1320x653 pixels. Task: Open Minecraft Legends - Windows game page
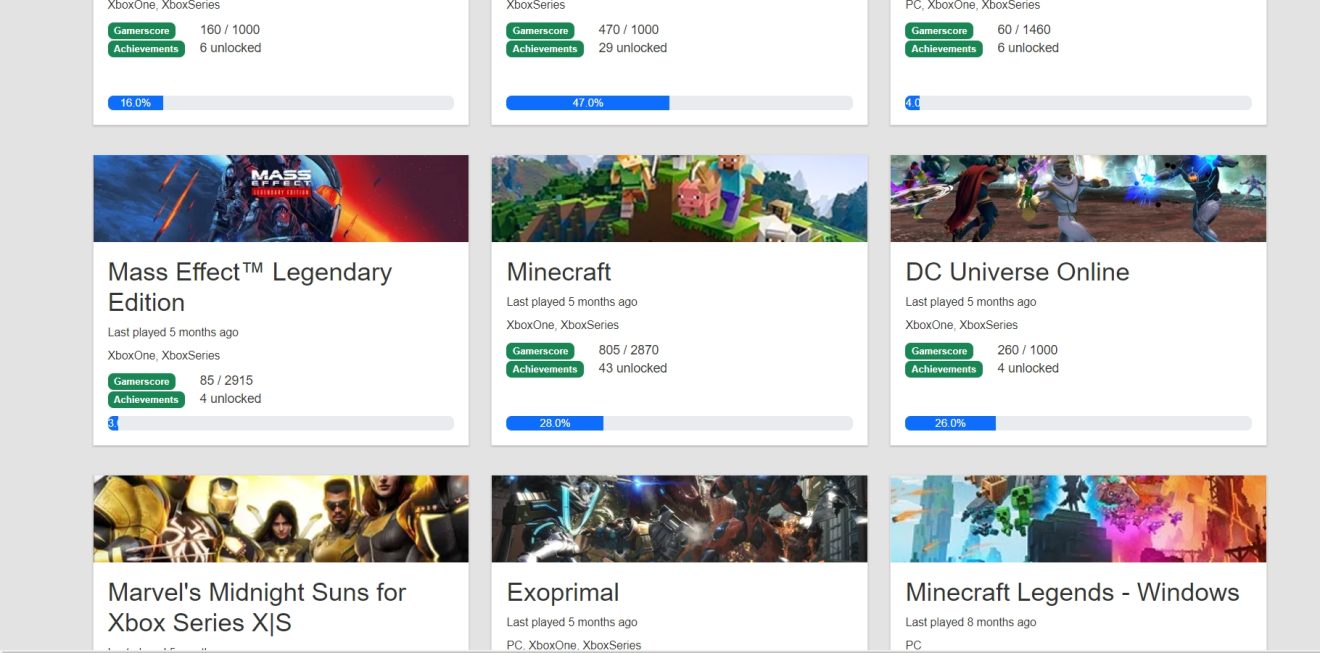1073,592
